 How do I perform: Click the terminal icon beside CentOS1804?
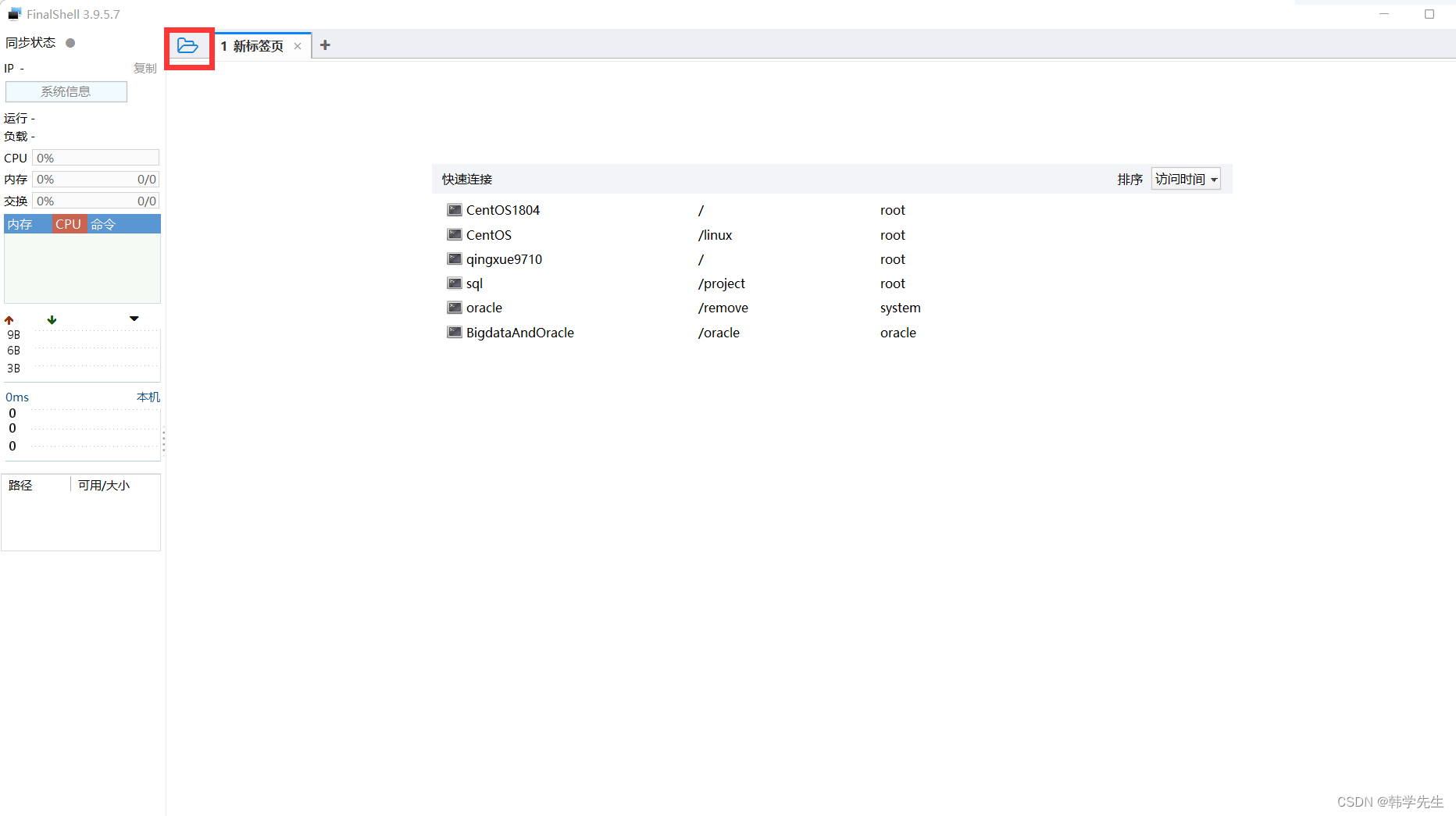point(454,209)
